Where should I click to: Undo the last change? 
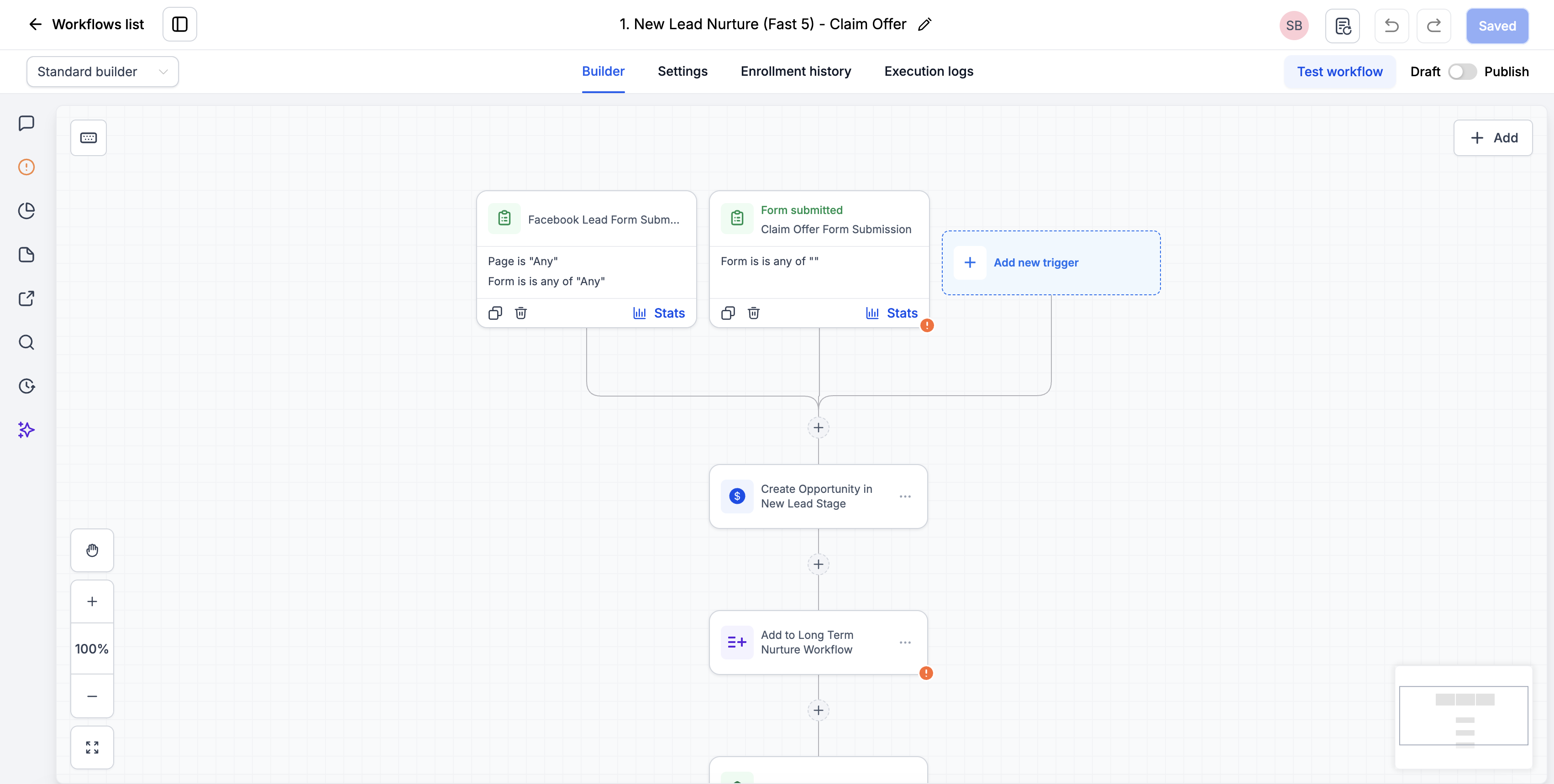(x=1391, y=26)
